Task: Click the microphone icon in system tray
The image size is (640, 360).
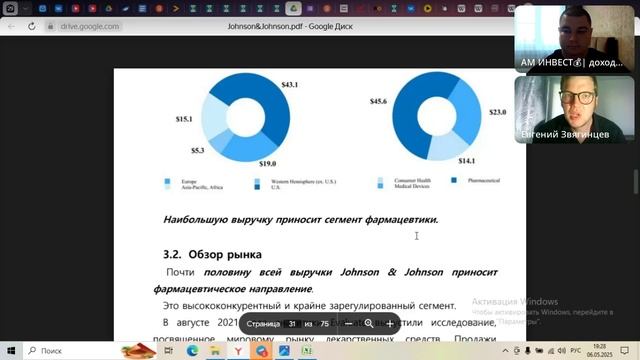Action: (x=528, y=351)
